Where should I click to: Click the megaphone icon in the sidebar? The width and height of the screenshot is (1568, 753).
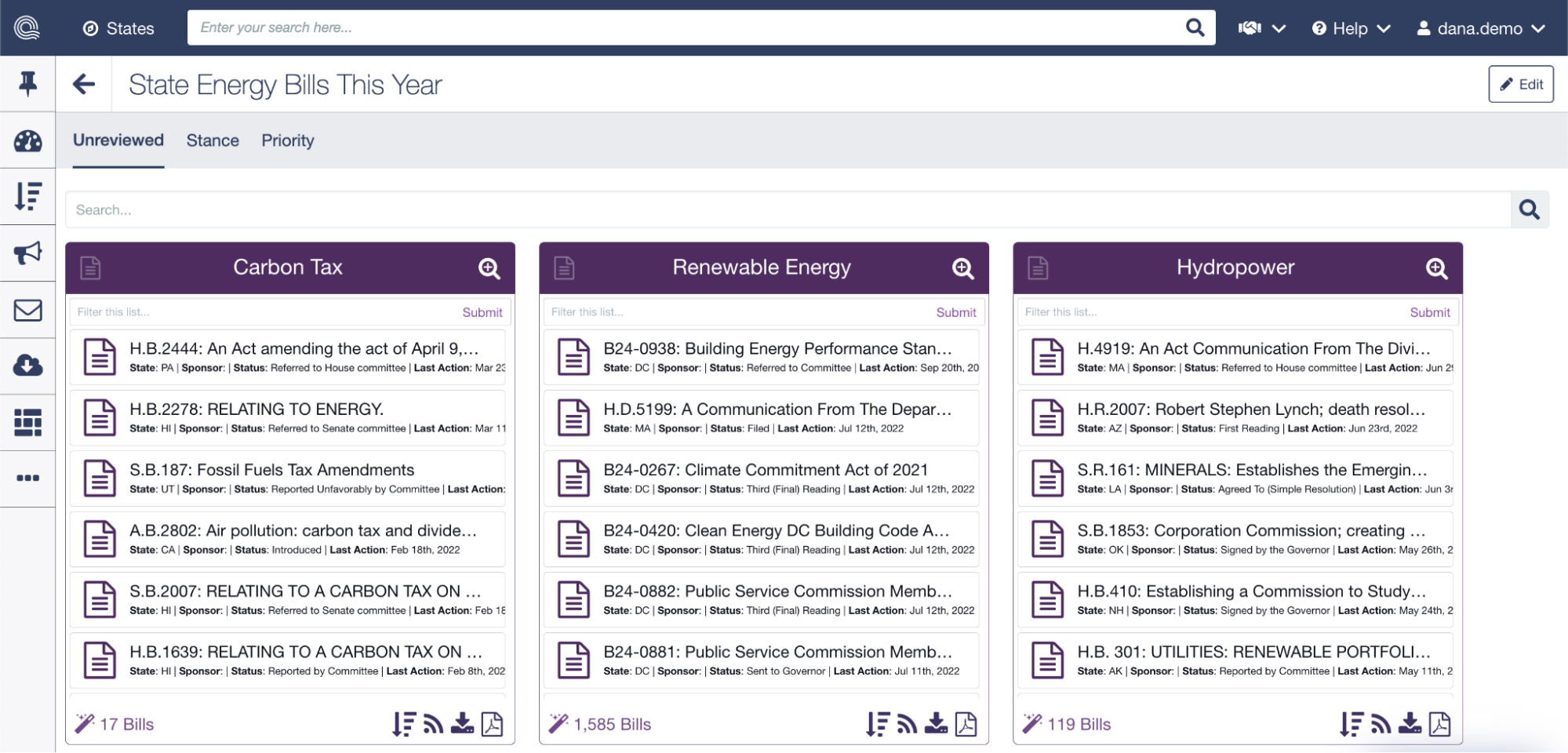tap(27, 254)
